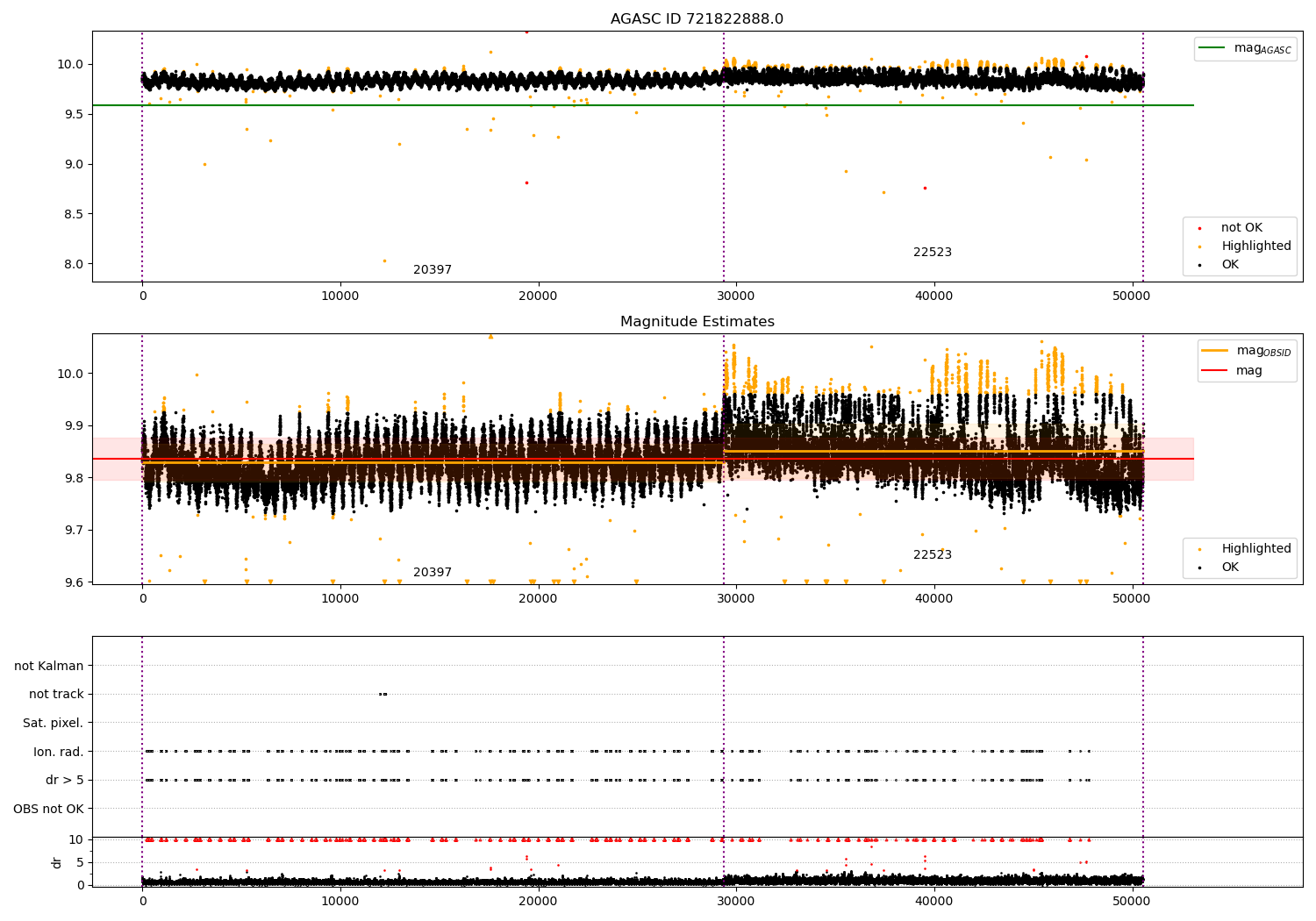Select the 'dr > 5' axis label
The width and height of the screenshot is (1316, 921).
(65, 780)
